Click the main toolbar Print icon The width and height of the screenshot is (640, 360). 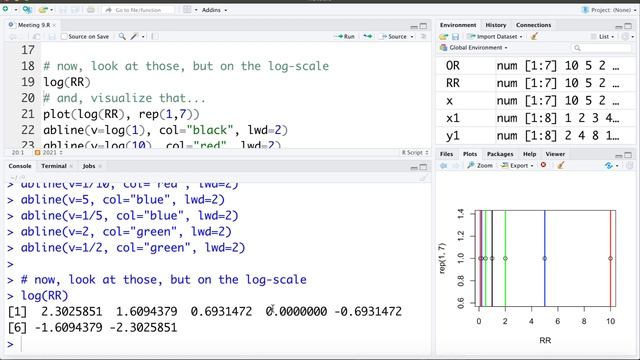(91, 9)
